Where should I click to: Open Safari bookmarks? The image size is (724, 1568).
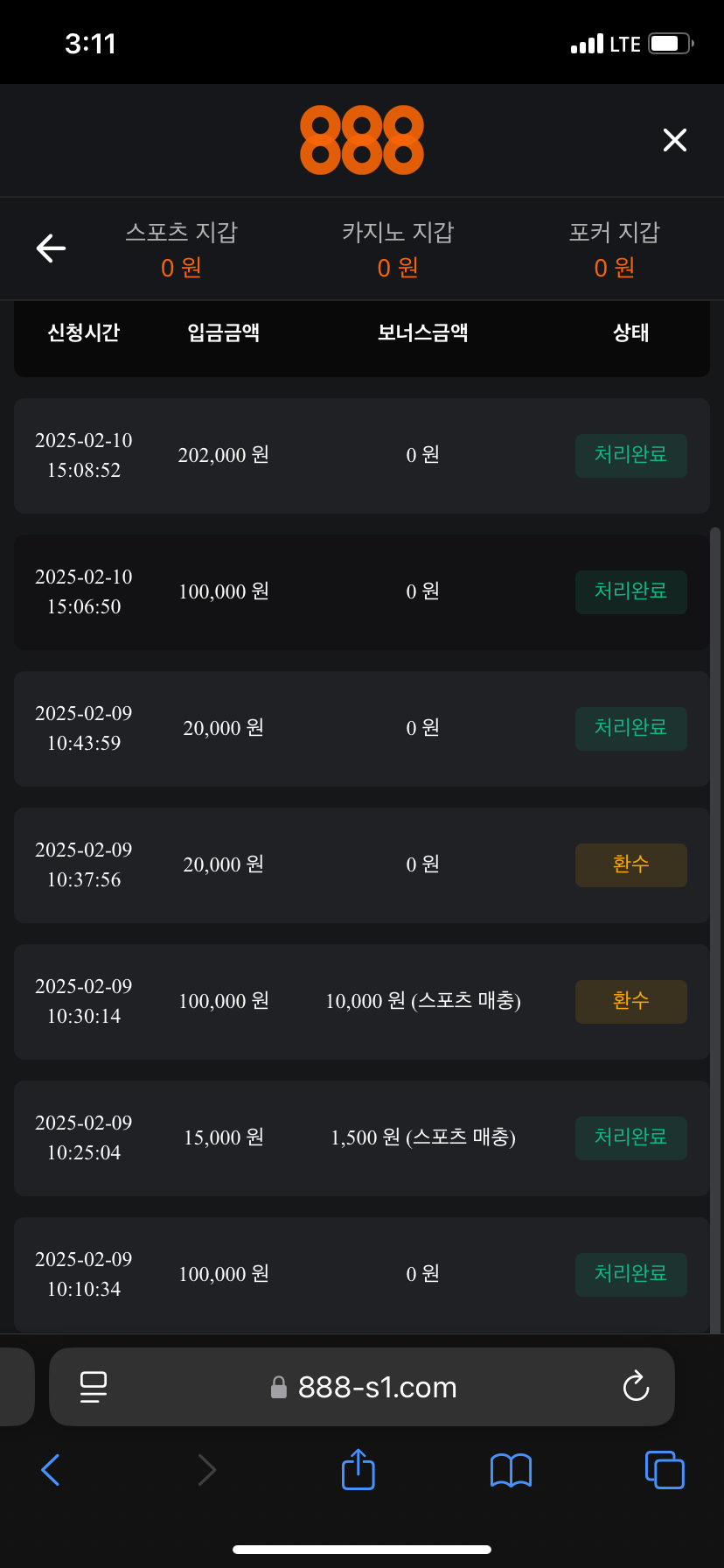pos(511,1470)
